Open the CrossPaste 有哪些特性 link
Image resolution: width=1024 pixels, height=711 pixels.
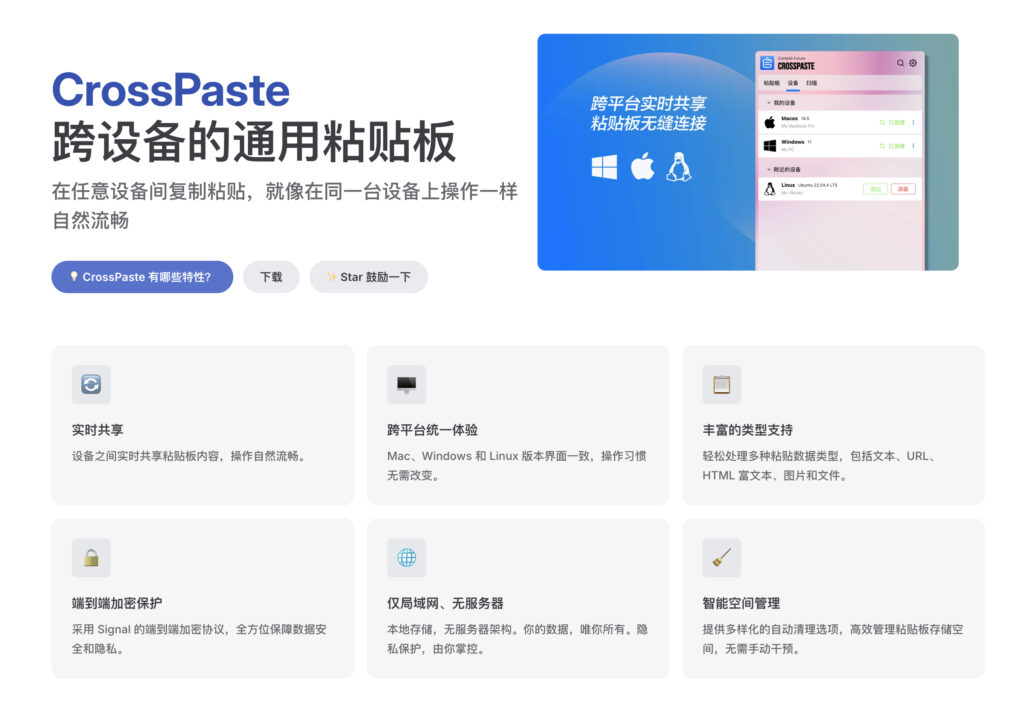[x=141, y=277]
